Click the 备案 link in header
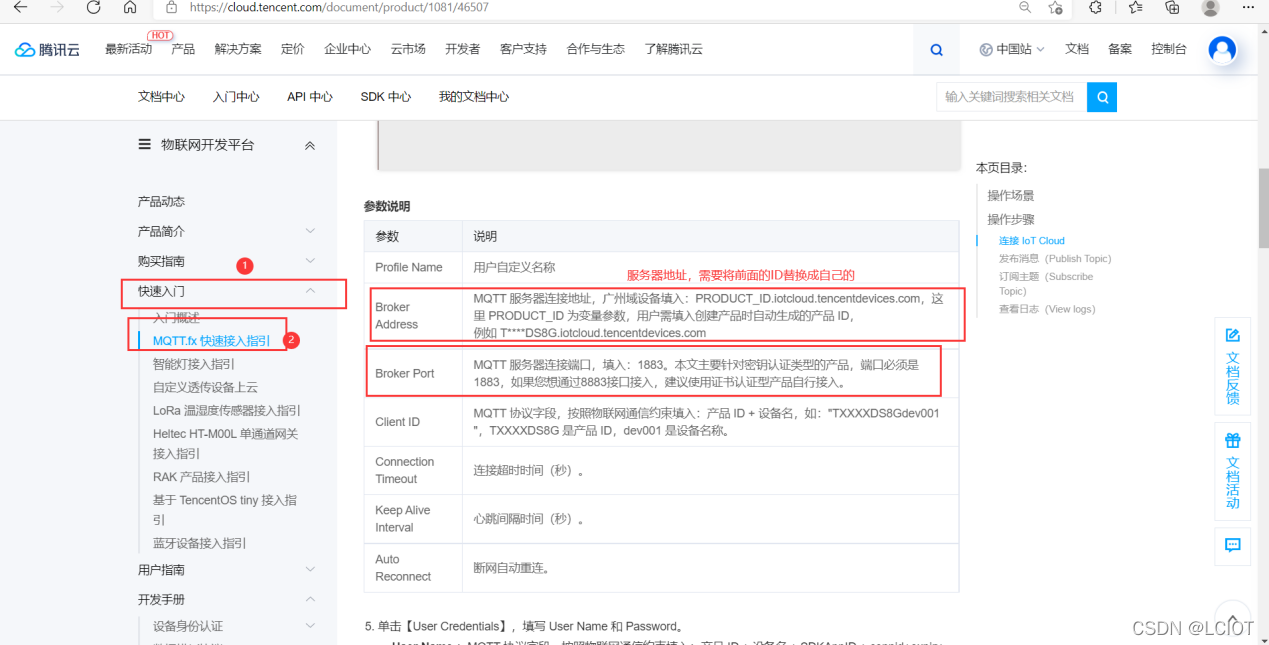Screen dimensions: 1269x645 (1120, 49)
